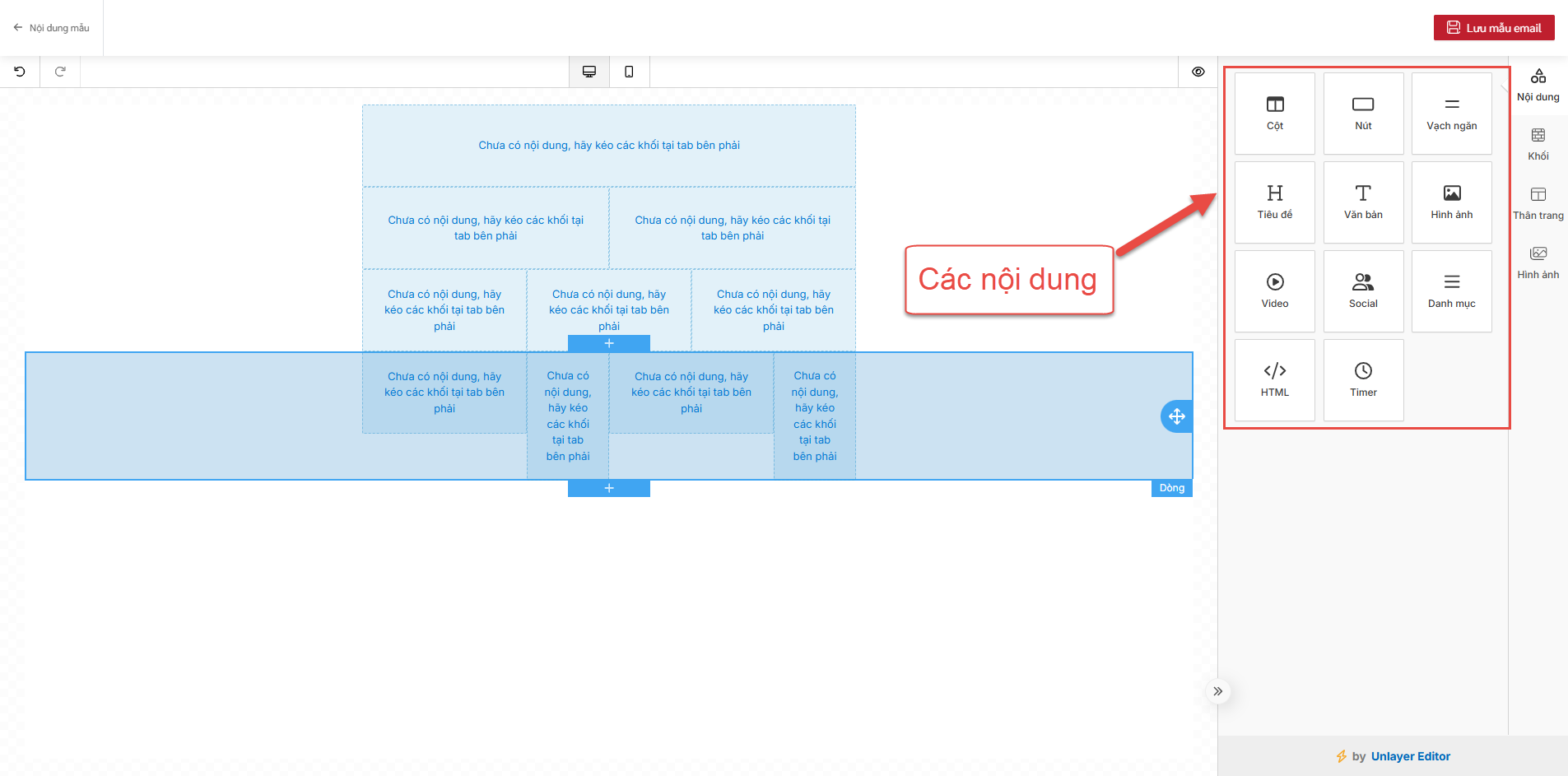Choose the Social content block
The width and height of the screenshot is (1568, 776).
pyautogui.click(x=1363, y=291)
